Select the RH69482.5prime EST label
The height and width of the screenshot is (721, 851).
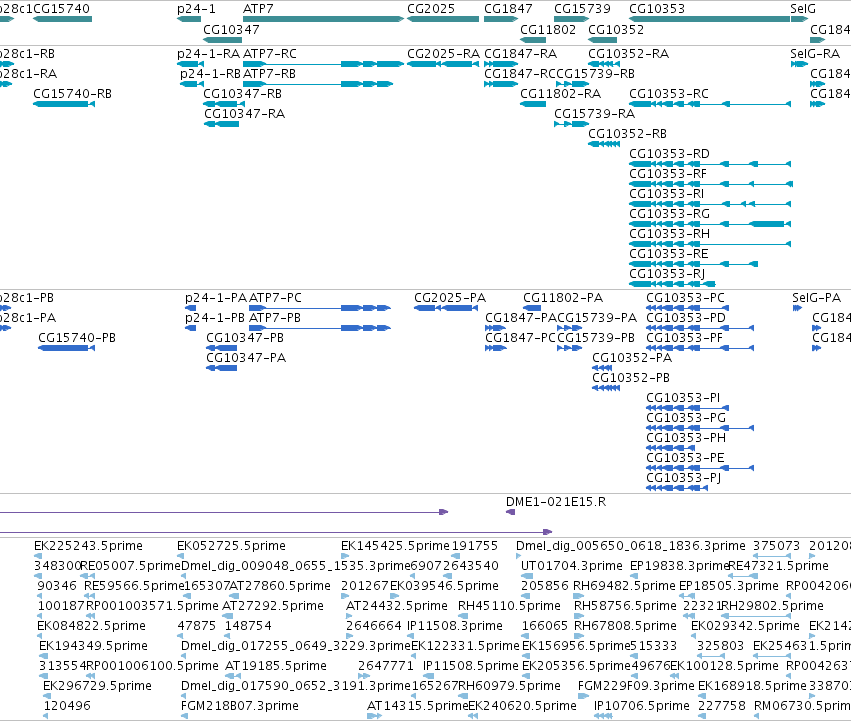tap(625, 586)
